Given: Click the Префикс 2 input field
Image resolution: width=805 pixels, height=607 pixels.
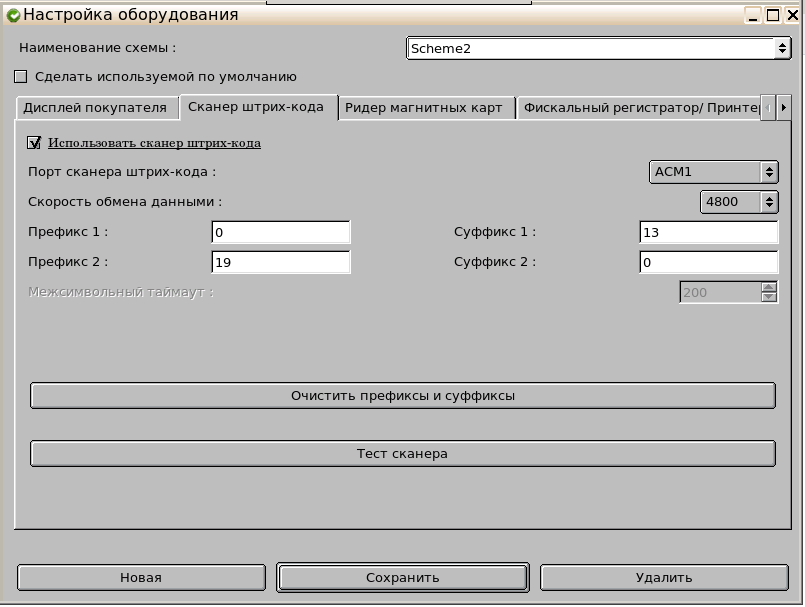Looking at the screenshot, I should click(x=281, y=262).
